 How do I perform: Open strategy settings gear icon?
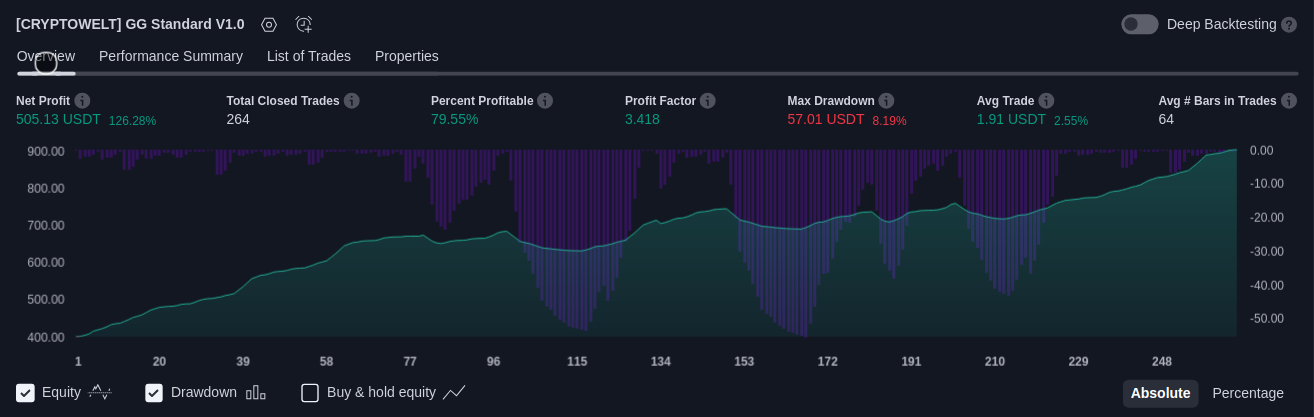click(x=269, y=25)
